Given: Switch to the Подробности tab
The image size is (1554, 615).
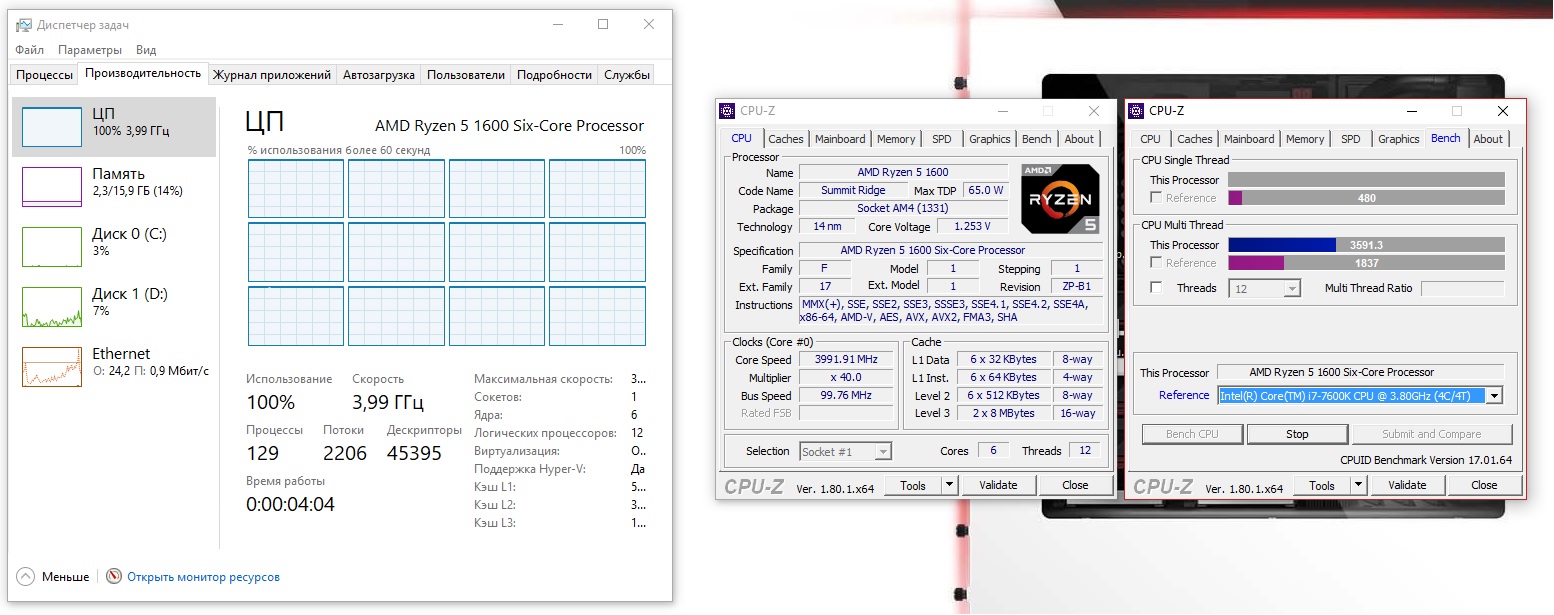Looking at the screenshot, I should (555, 75).
